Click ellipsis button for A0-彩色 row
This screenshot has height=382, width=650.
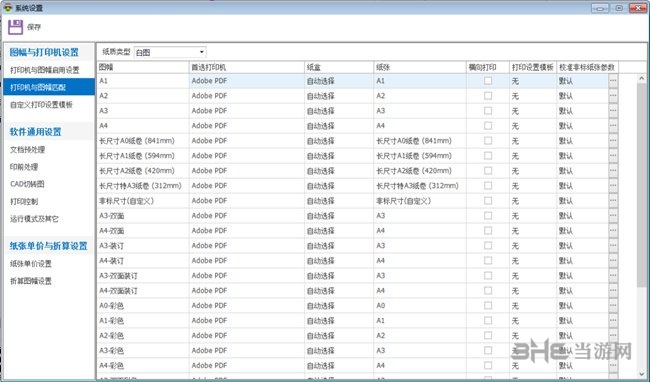pyautogui.click(x=613, y=305)
